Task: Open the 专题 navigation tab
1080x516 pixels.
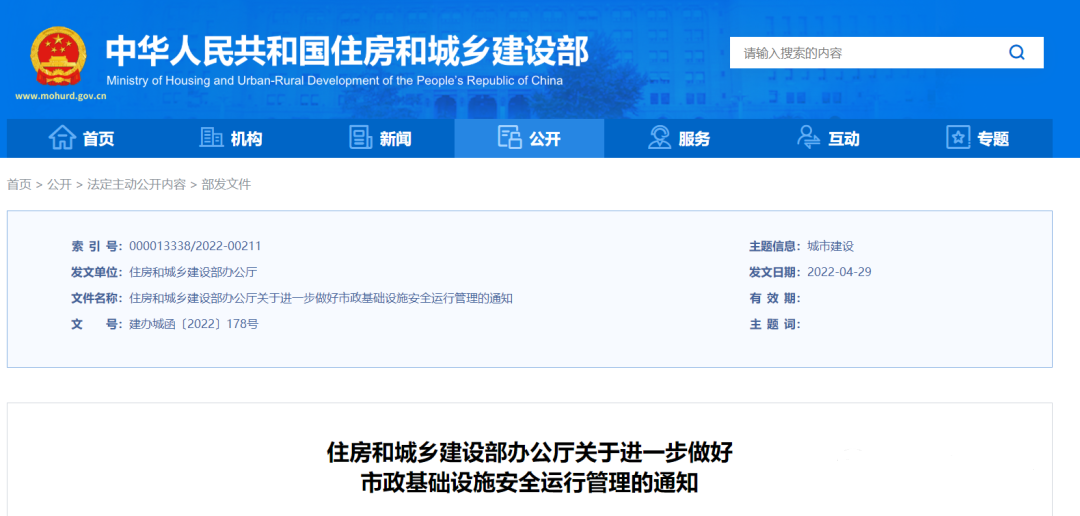Action: (978, 138)
